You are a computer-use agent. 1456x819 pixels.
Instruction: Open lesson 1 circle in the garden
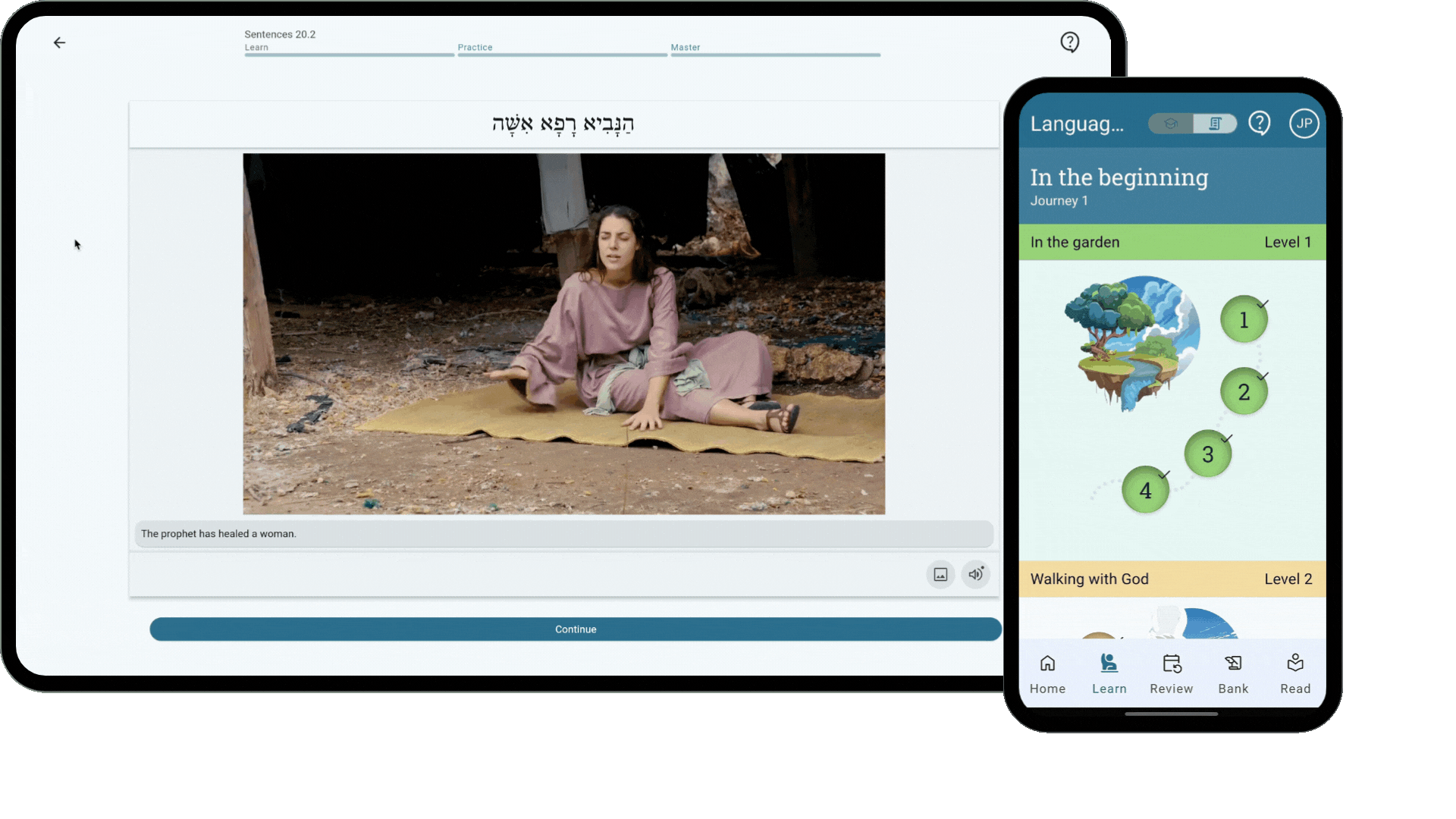click(x=1244, y=320)
